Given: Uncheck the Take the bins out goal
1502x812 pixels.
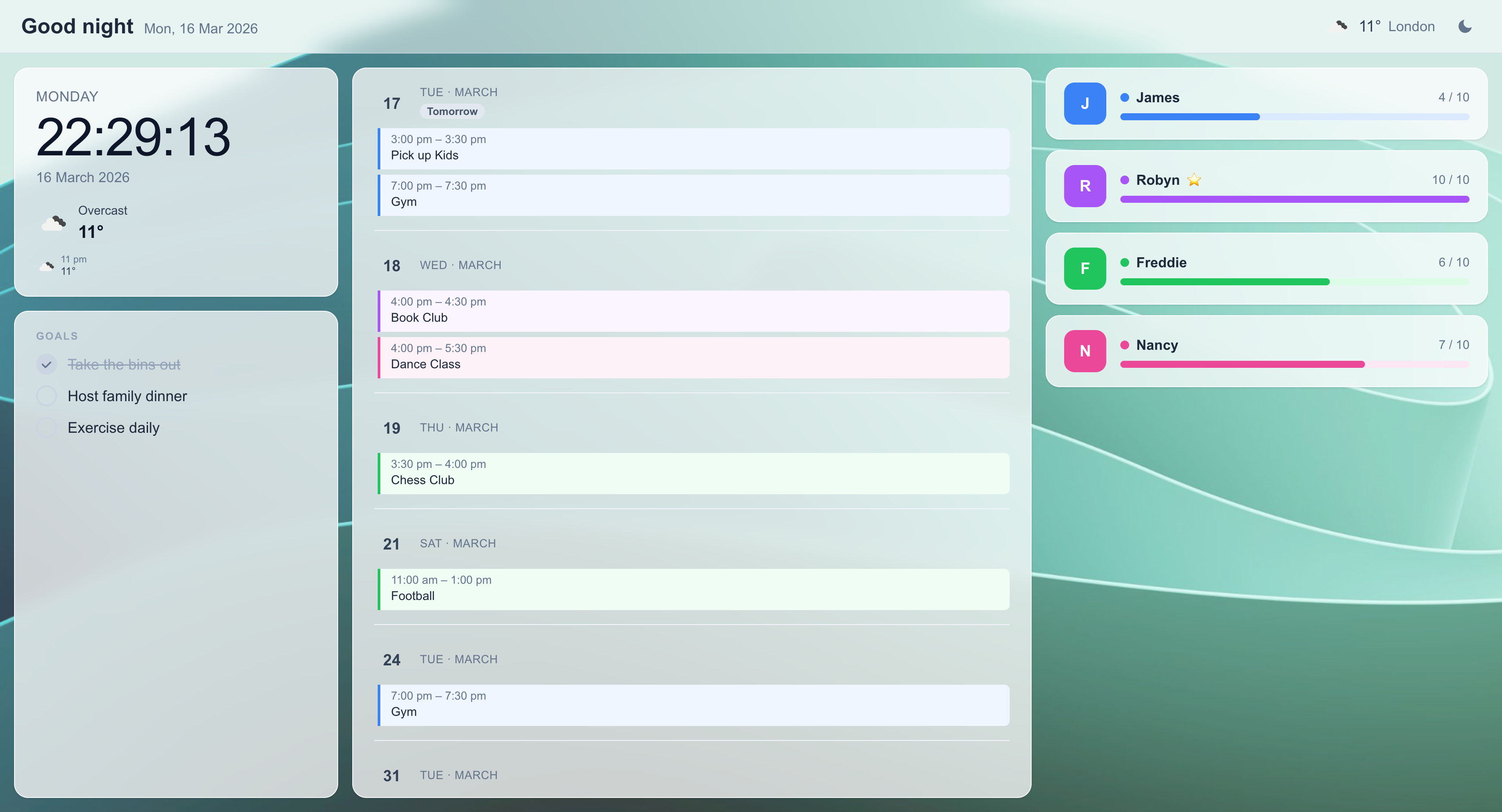Looking at the screenshot, I should 47,364.
